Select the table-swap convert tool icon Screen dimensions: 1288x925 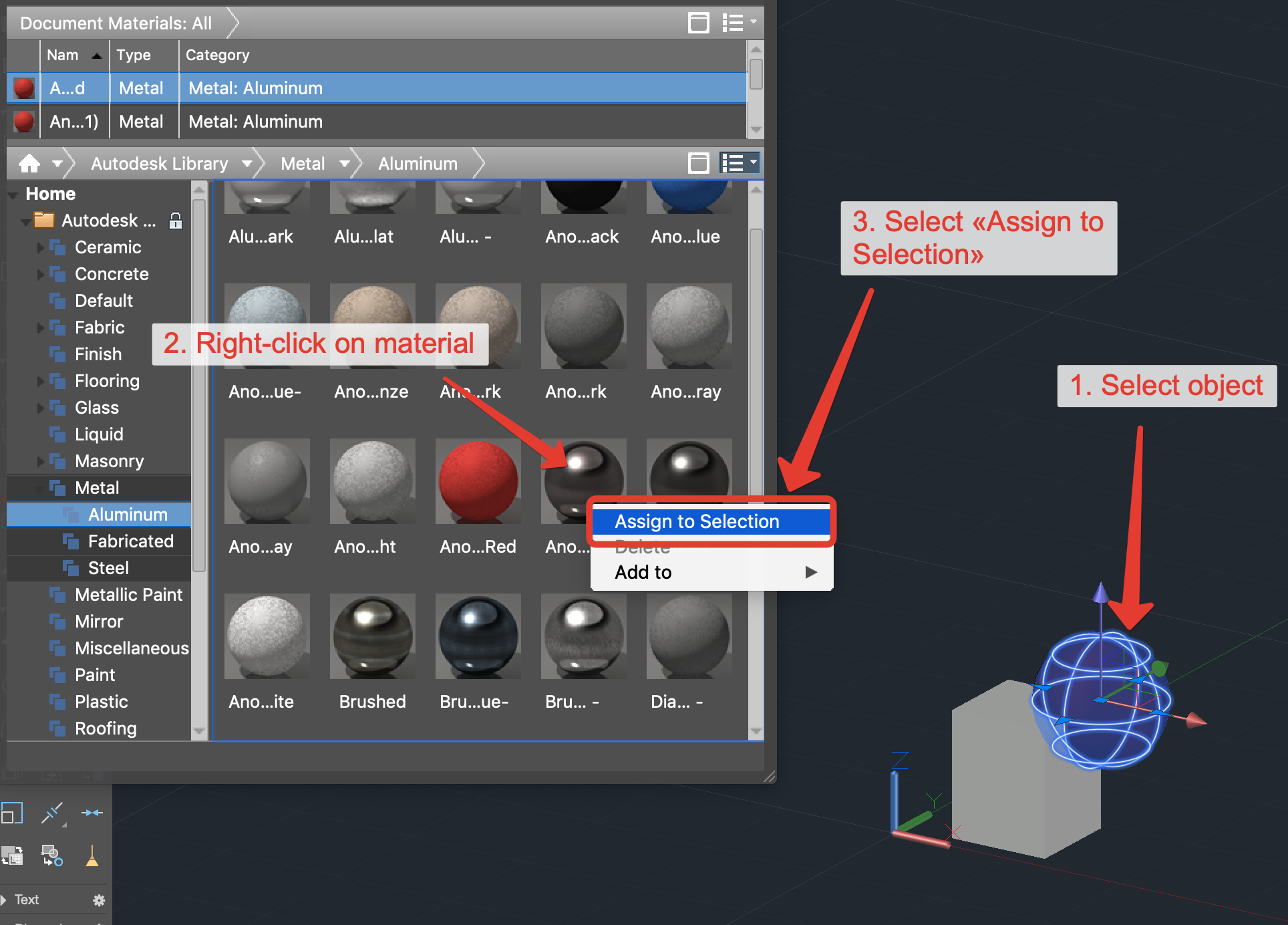tap(12, 855)
